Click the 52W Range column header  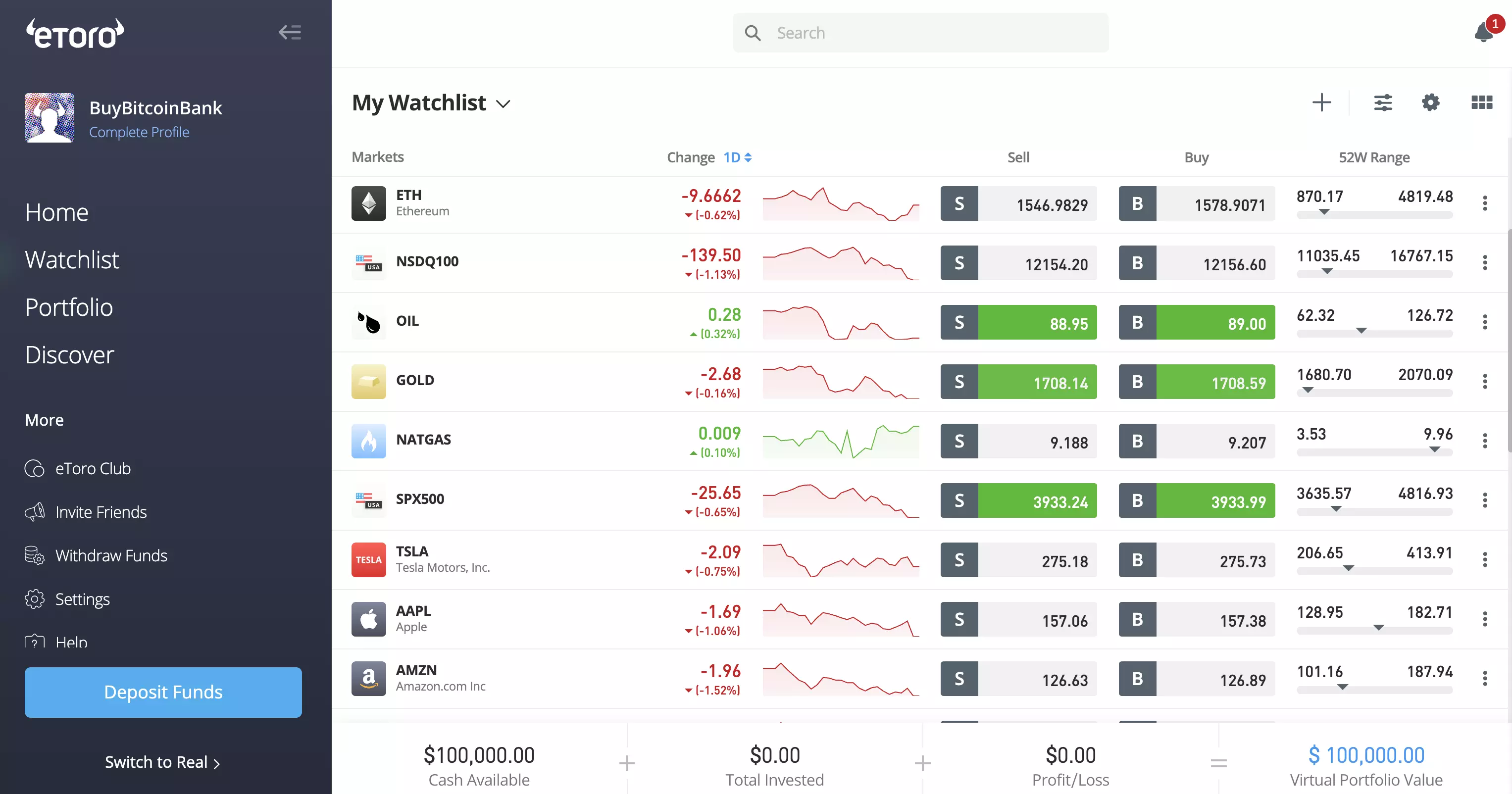pyautogui.click(x=1374, y=157)
